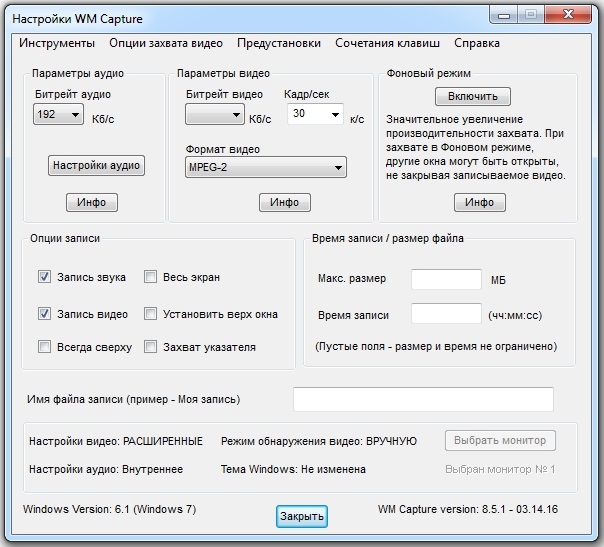Click the text Настройки аудио: Внутреннее
The height and width of the screenshot is (547, 604).
(106, 469)
